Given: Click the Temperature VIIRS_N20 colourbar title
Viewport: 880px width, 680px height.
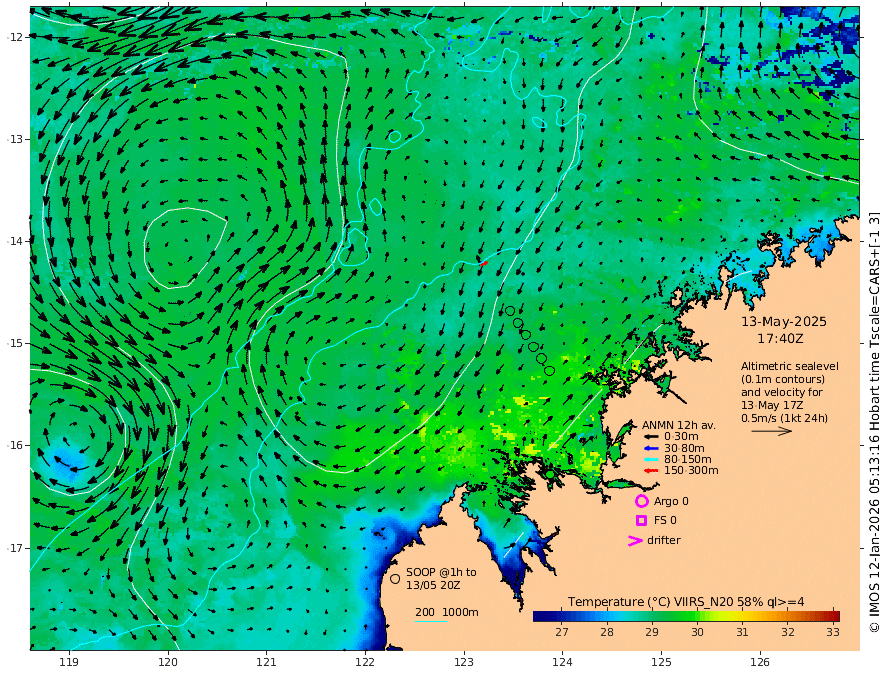Looking at the screenshot, I should tap(686, 602).
